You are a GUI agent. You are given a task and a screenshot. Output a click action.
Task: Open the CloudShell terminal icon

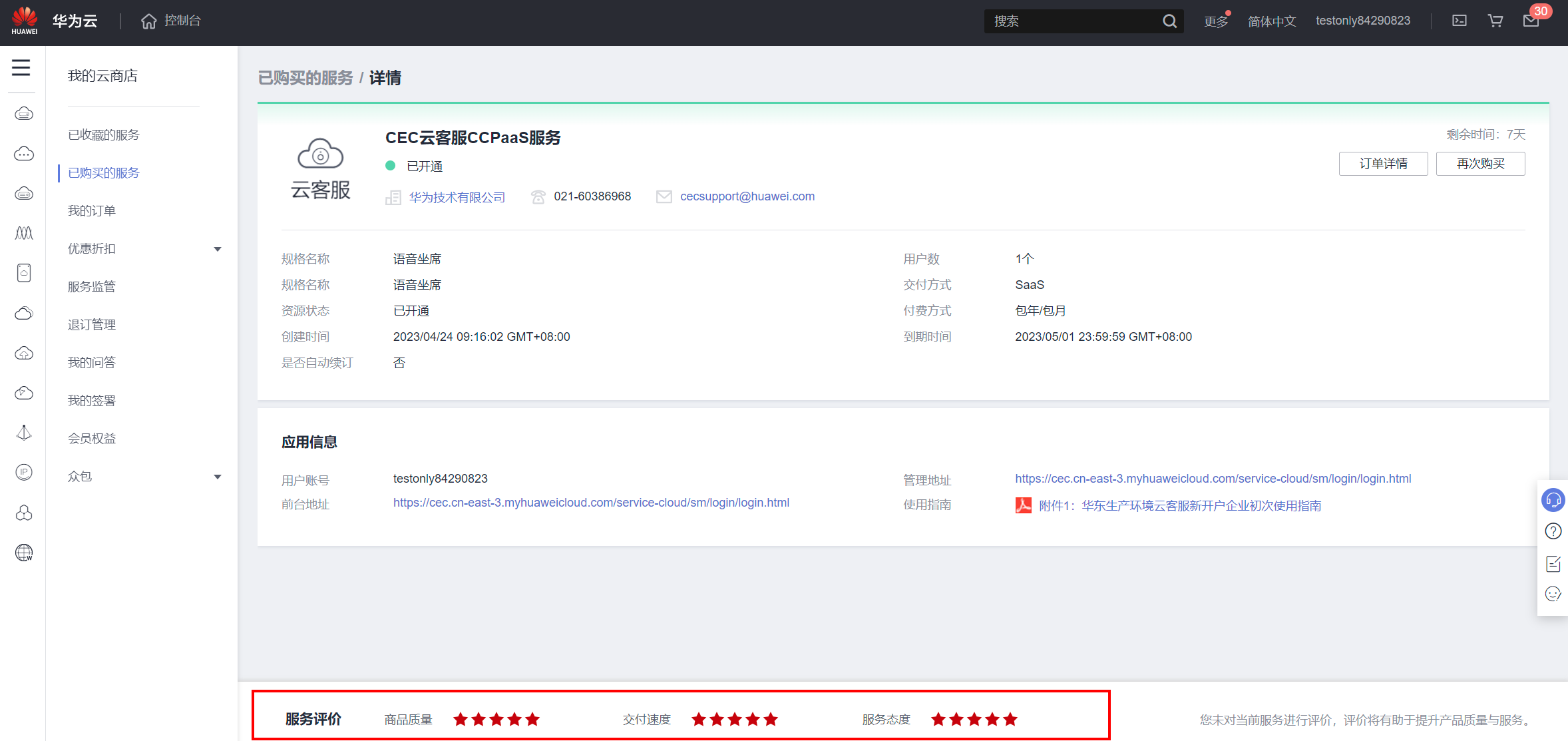click(x=1460, y=21)
